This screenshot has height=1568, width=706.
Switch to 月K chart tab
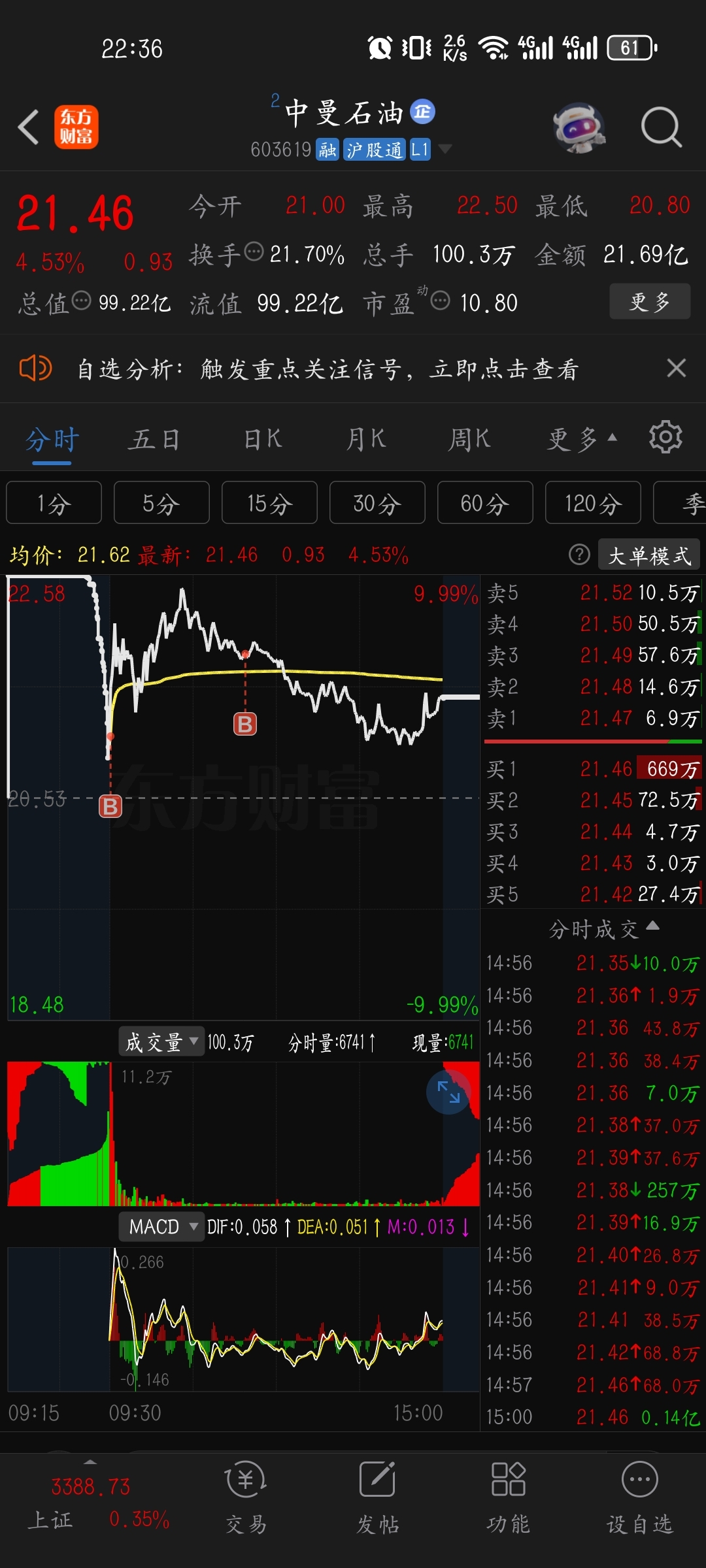[366, 439]
